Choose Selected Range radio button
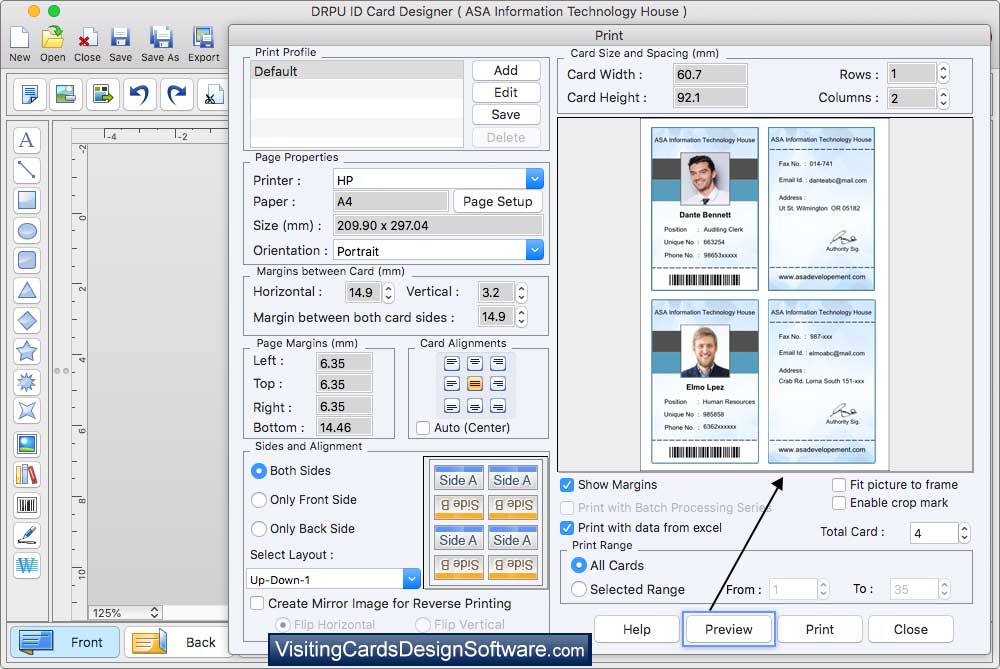Viewport: 1000px width, 669px height. point(579,589)
